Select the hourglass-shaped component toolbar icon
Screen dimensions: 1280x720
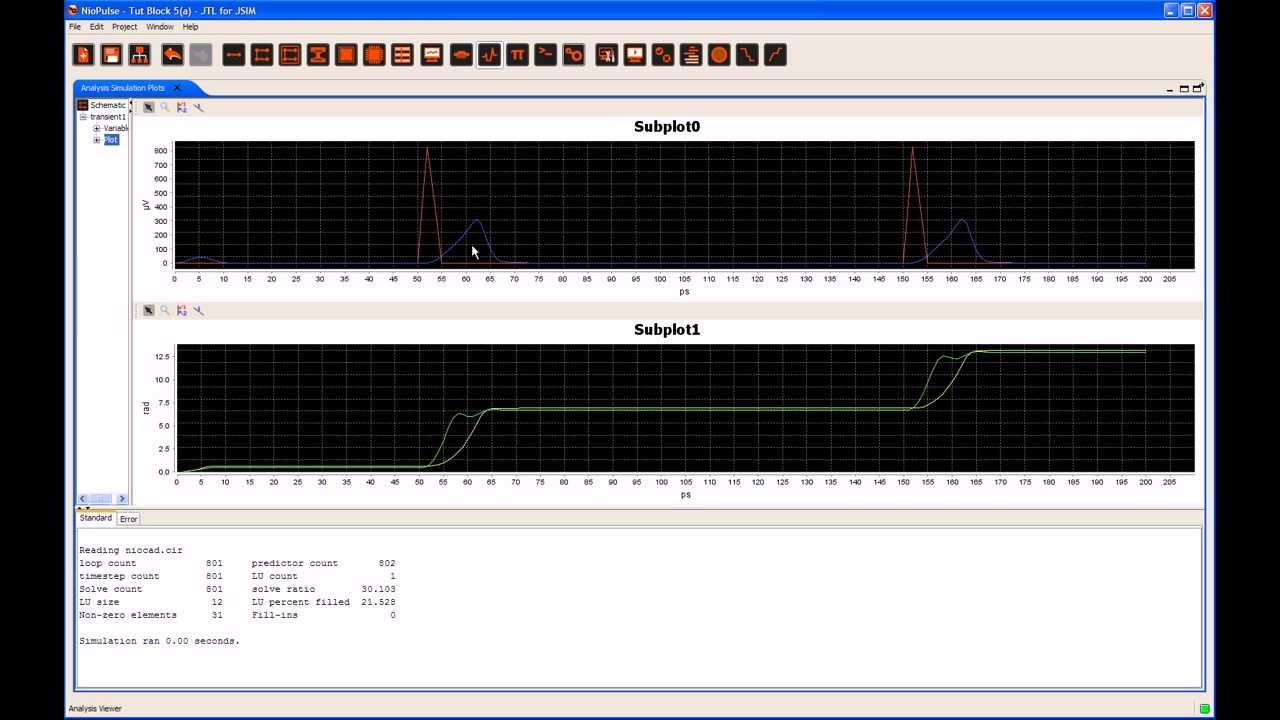[318, 55]
